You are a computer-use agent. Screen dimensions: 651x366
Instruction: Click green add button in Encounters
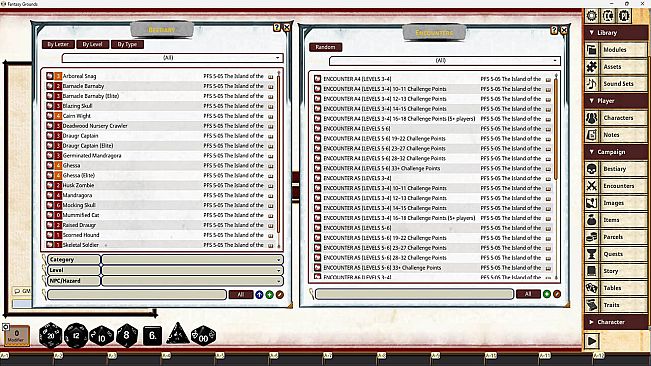tap(547, 294)
